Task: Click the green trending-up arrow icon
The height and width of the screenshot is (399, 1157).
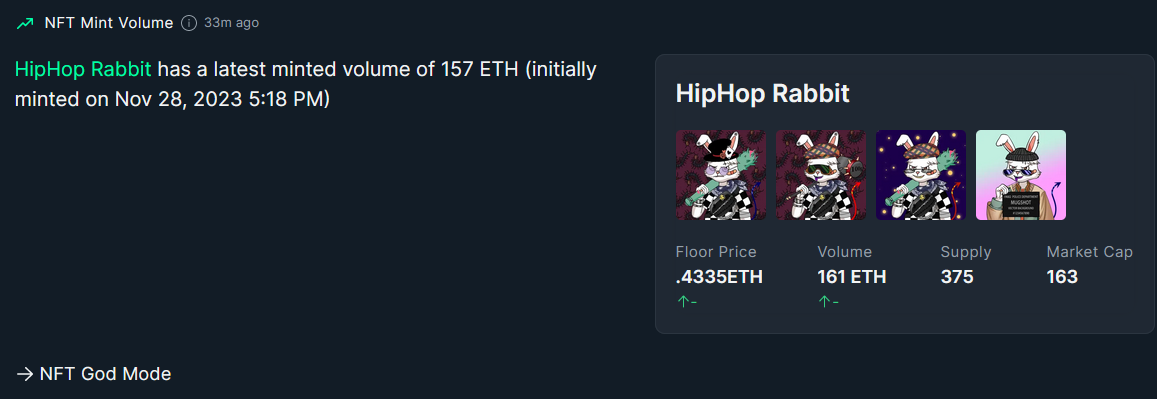Action: coord(25,23)
